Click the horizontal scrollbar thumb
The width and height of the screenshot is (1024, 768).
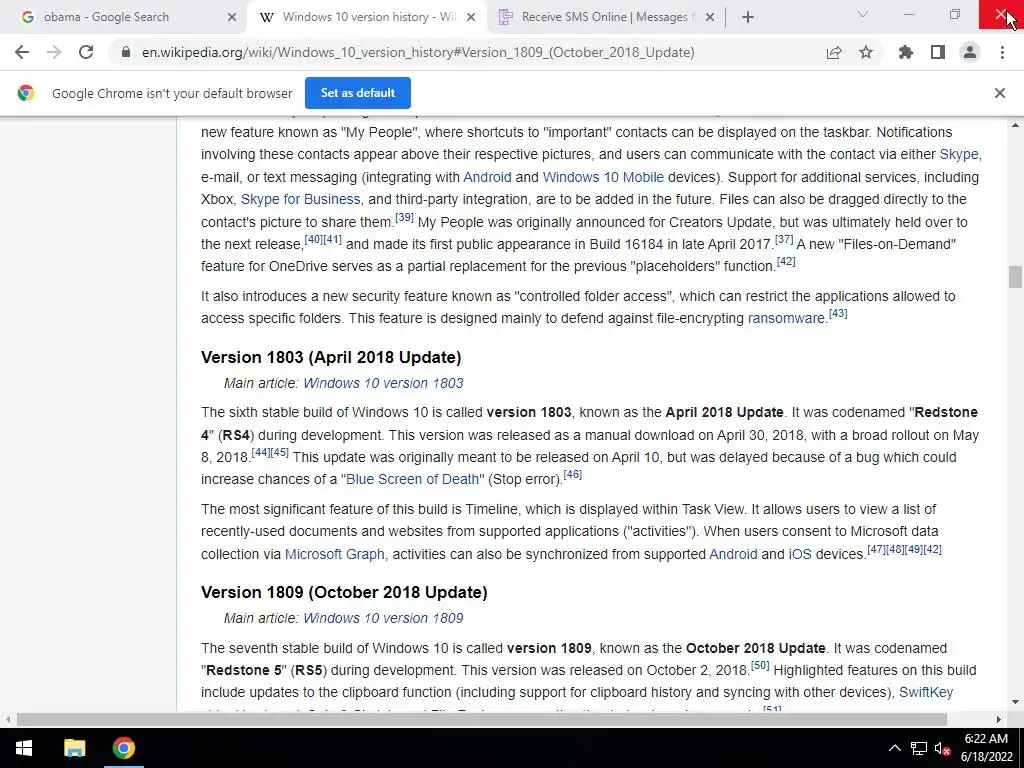coord(481,719)
